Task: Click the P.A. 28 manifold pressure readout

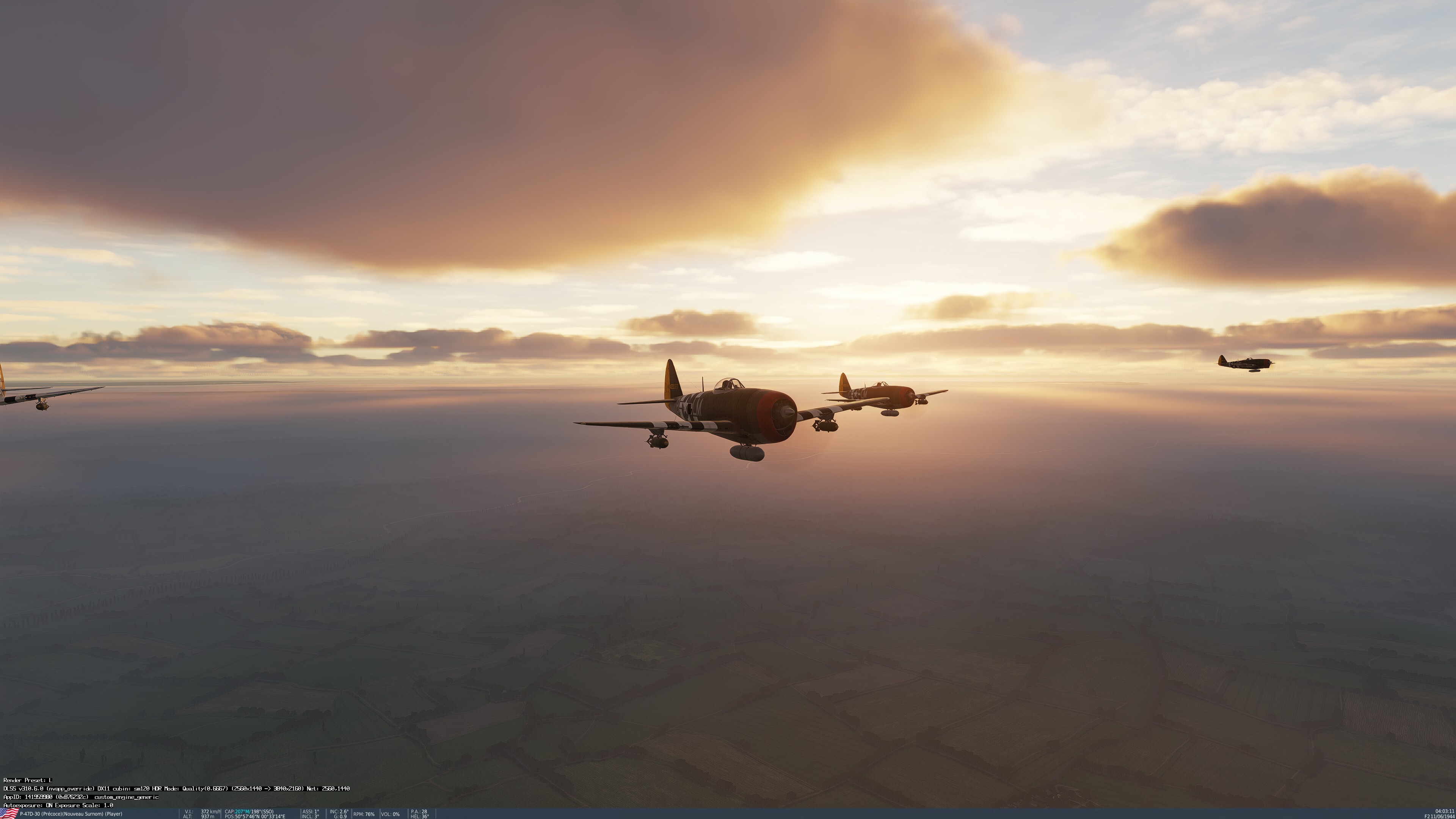Action: pos(419,812)
